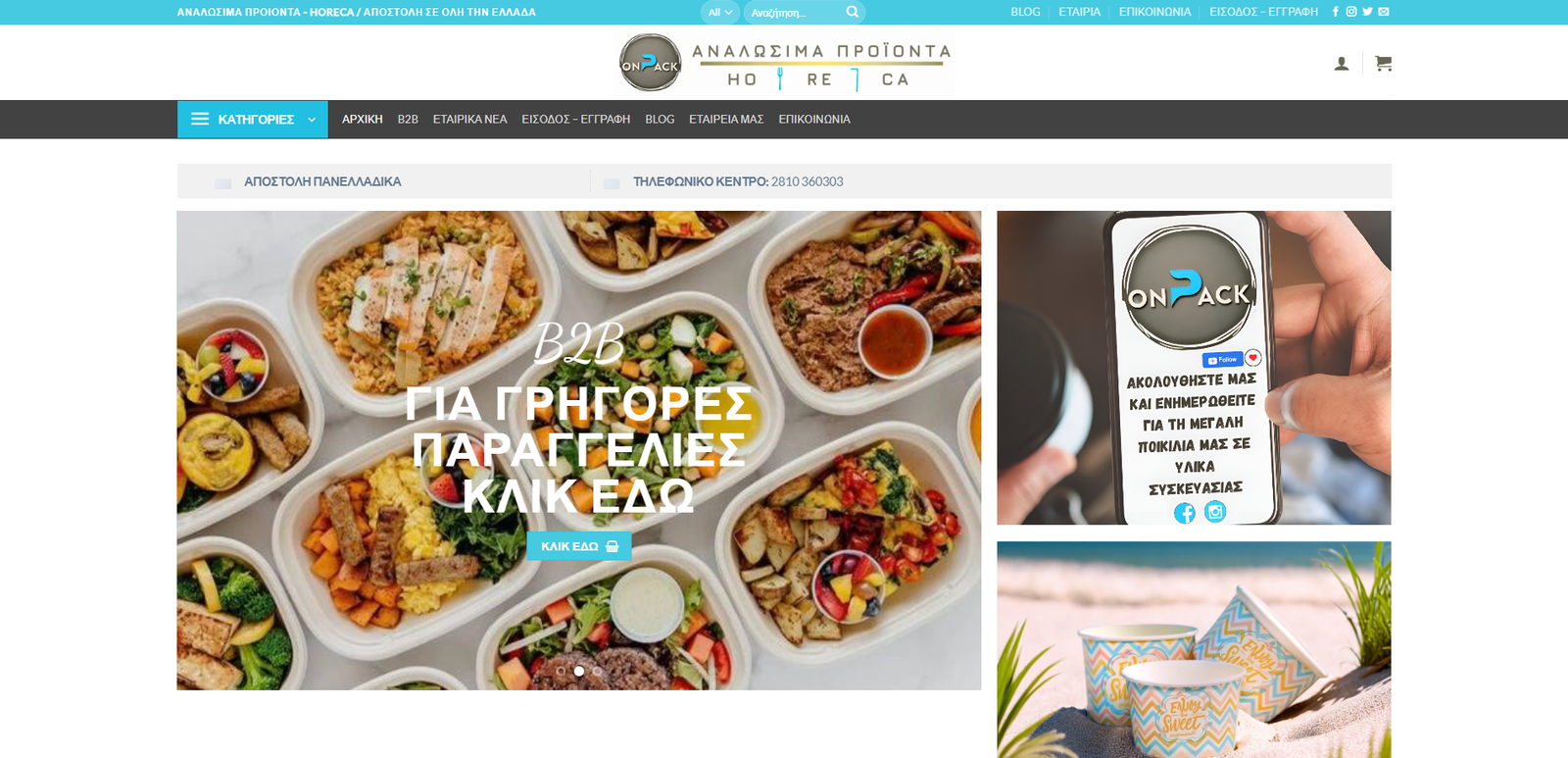Open the OnPack phone follow-us banner
1568x758 pixels.
coord(1194,368)
